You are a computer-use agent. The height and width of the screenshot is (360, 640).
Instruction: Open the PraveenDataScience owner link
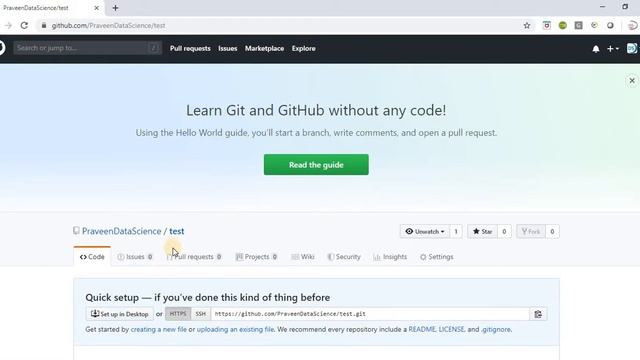coord(122,231)
